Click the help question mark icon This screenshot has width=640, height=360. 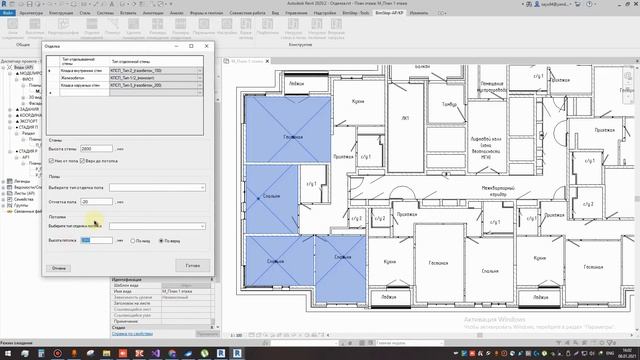tap(589, 4)
